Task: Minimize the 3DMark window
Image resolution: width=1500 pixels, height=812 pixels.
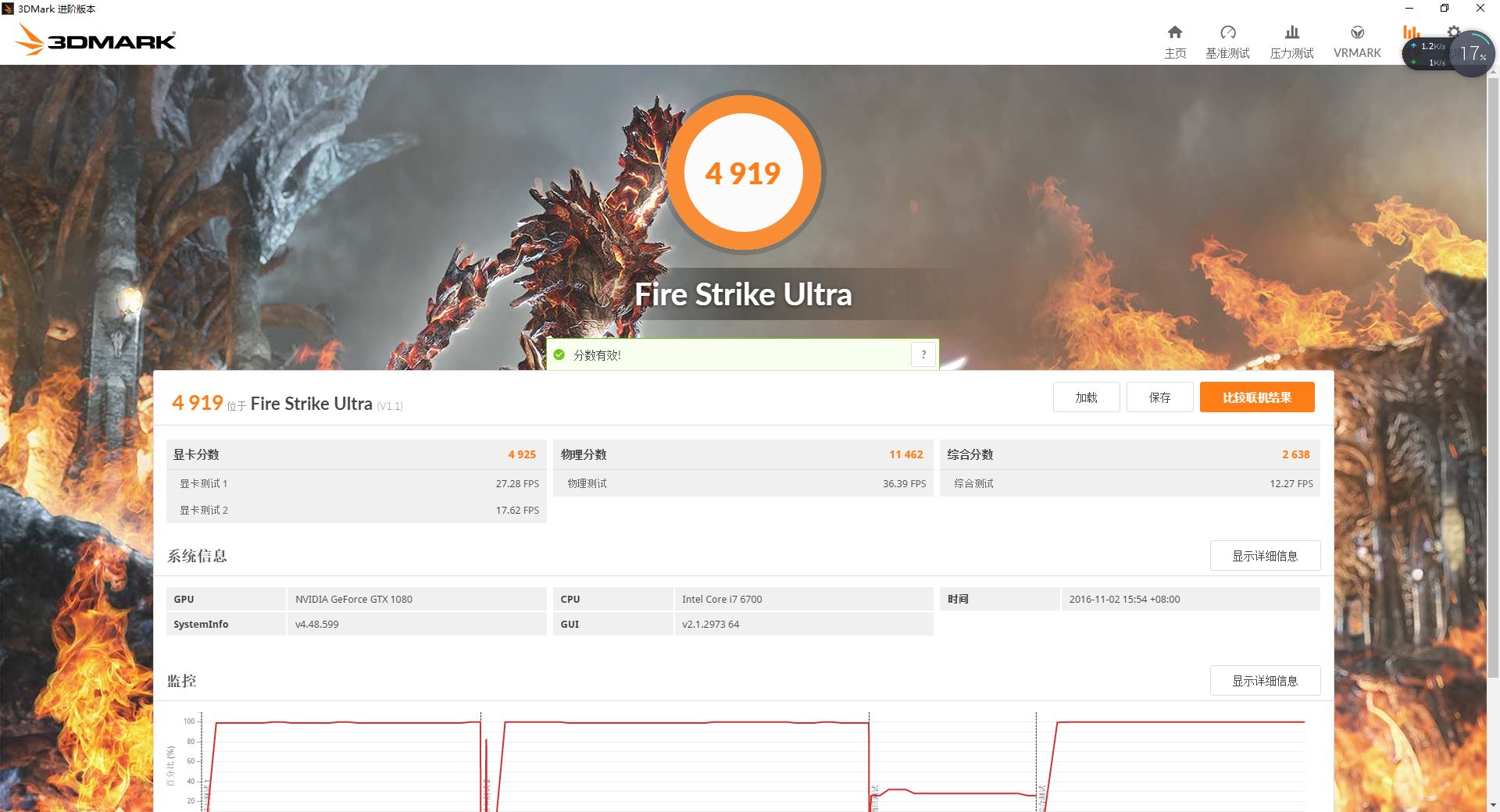Action: (x=1409, y=9)
